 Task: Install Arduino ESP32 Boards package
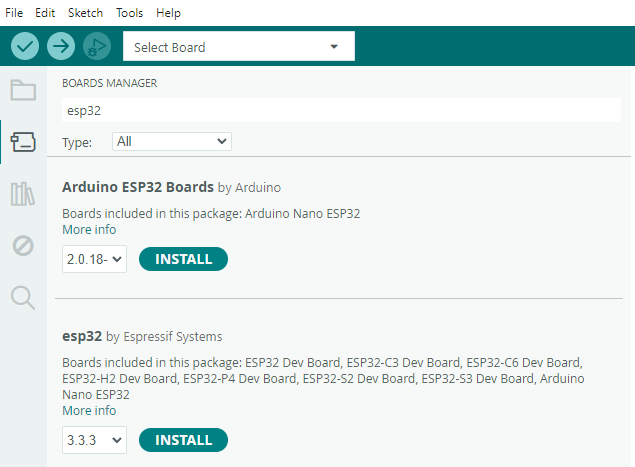(183, 259)
